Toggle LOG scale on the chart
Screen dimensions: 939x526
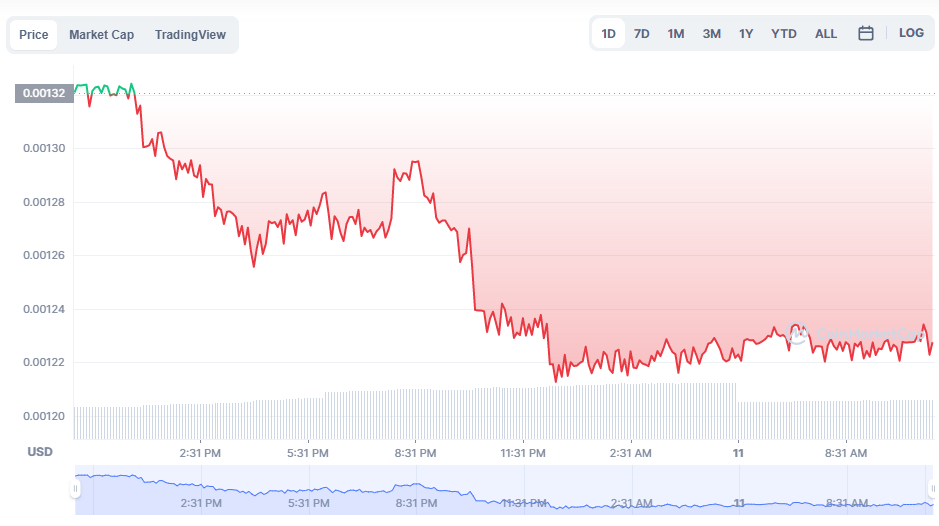tap(911, 33)
